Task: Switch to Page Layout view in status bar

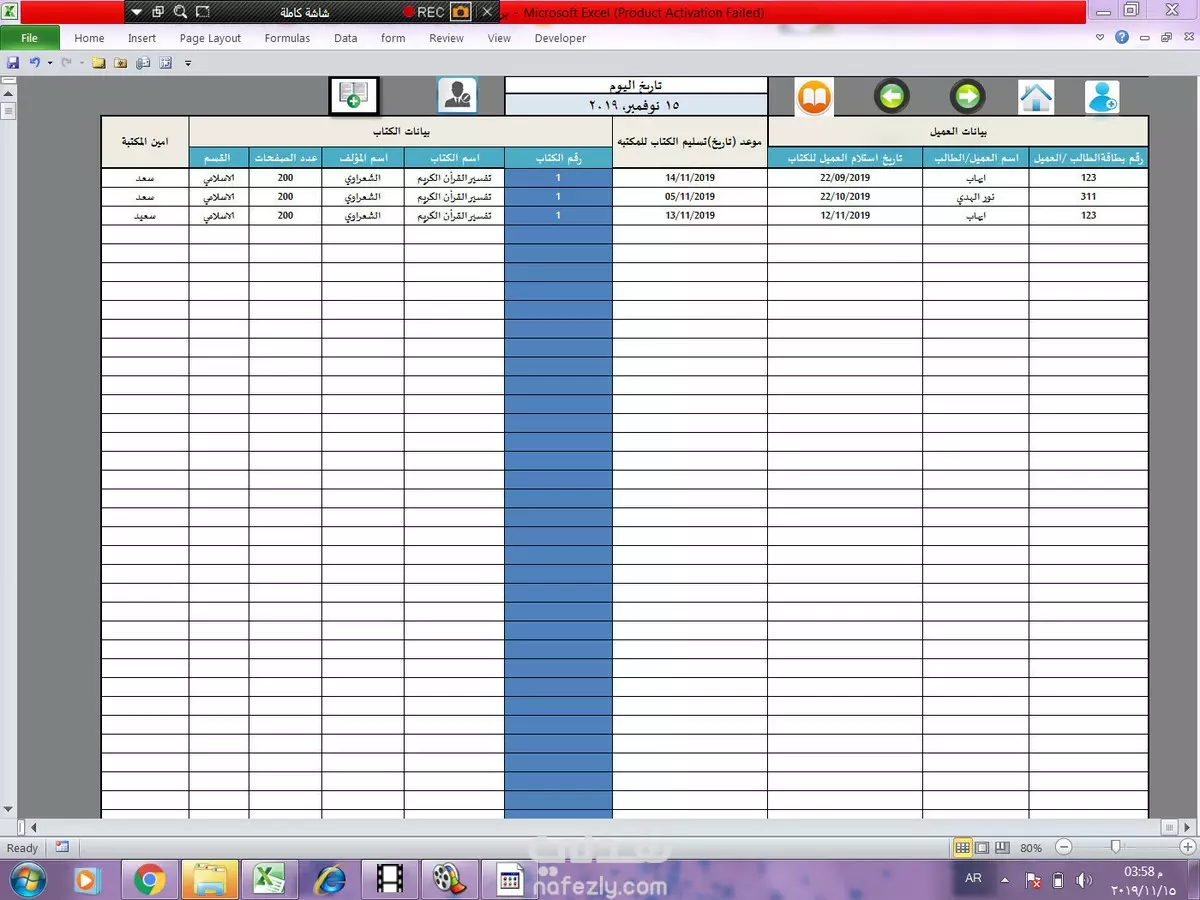Action: pyautogui.click(x=982, y=847)
